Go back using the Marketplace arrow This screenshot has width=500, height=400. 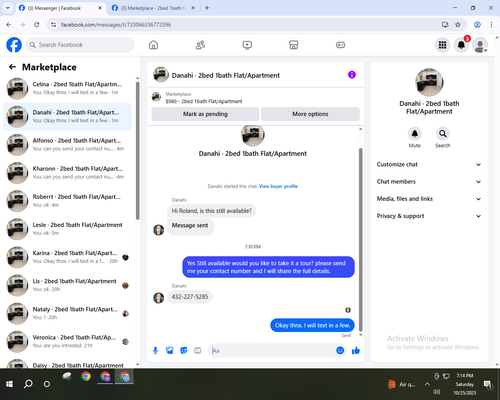pos(12,67)
